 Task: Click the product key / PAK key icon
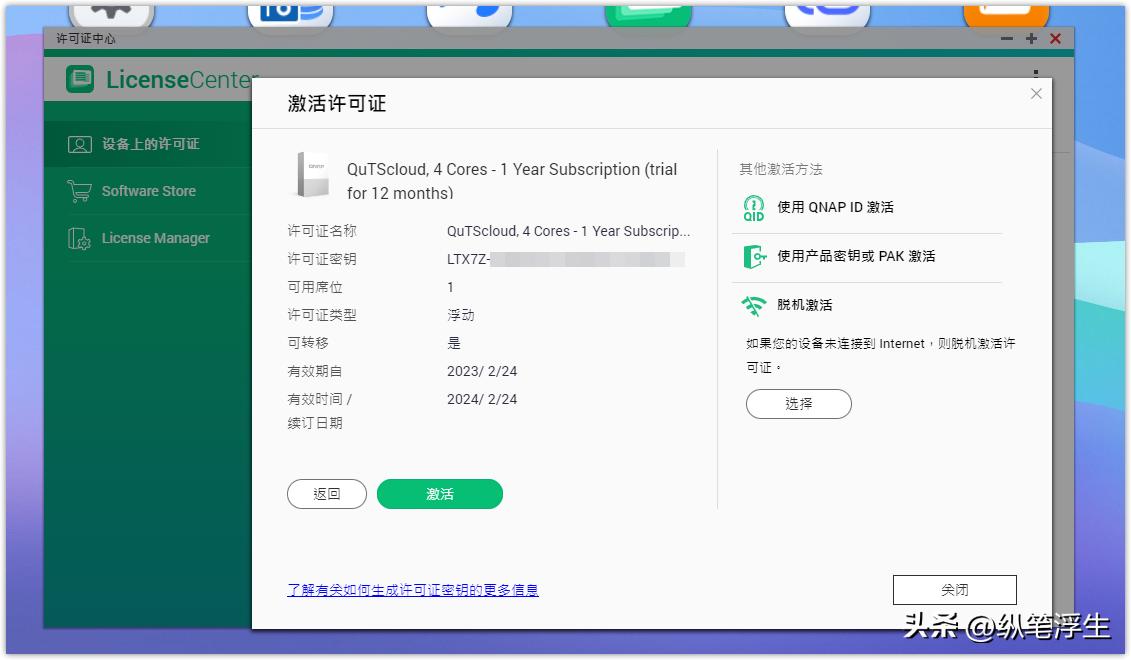pos(753,256)
